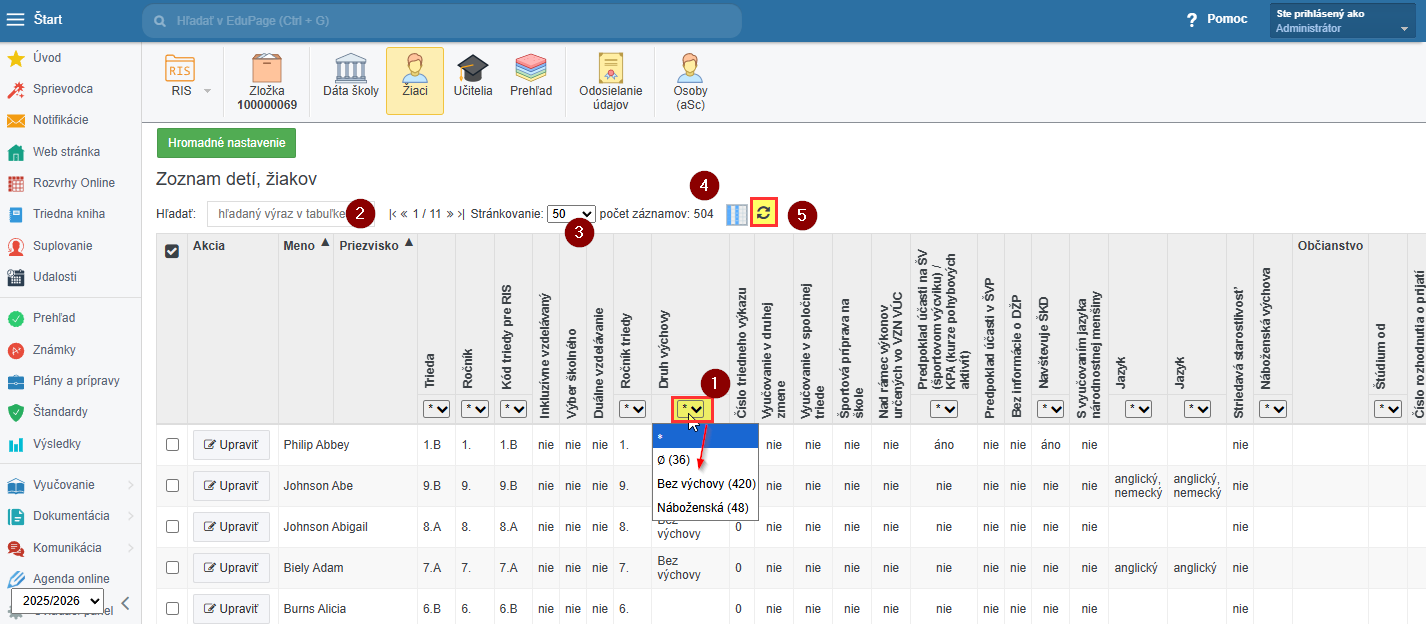Click the refresh table icon
The image size is (1426, 624).
pos(764,213)
